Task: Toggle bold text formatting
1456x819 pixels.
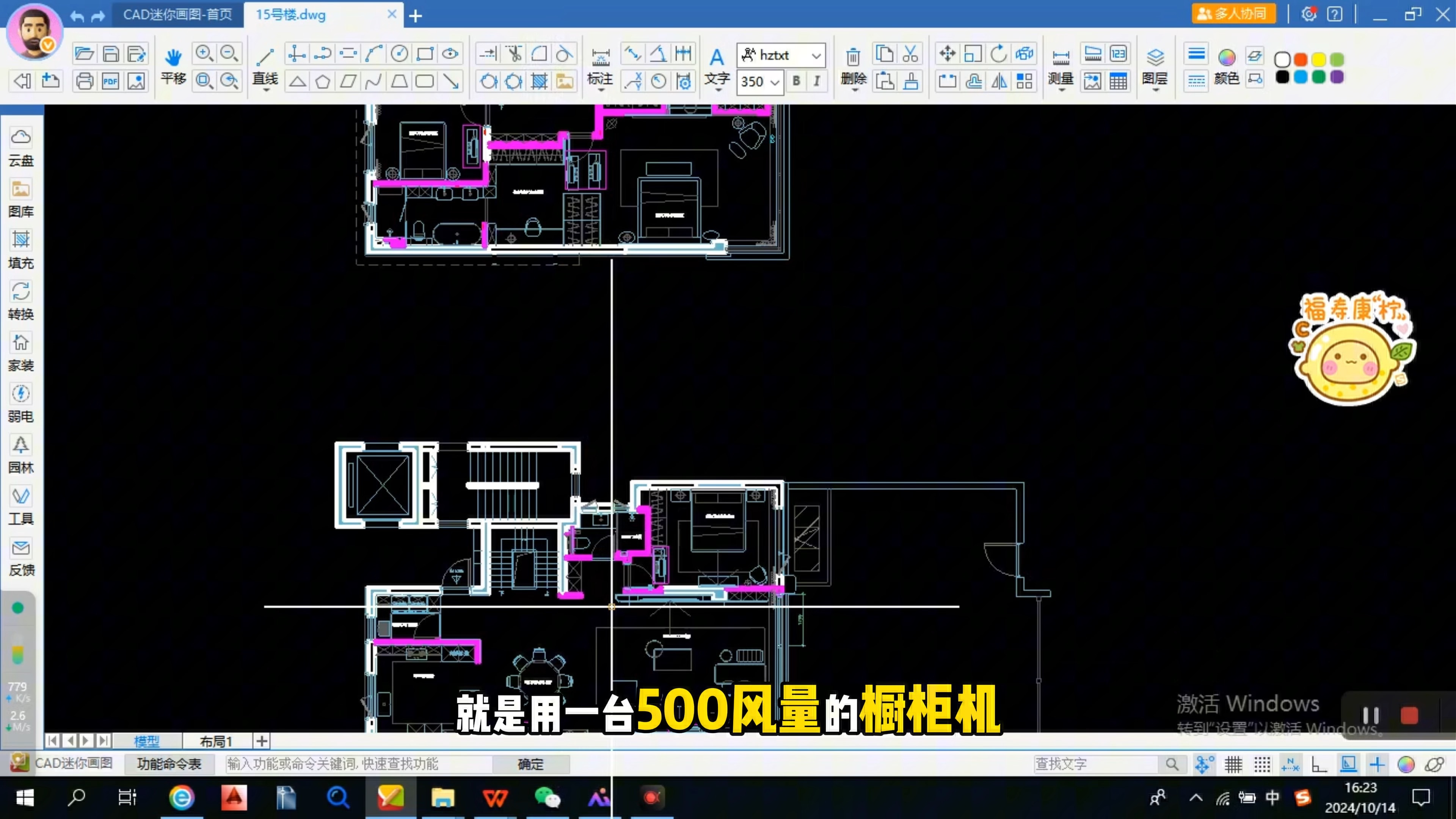Action: [x=796, y=82]
